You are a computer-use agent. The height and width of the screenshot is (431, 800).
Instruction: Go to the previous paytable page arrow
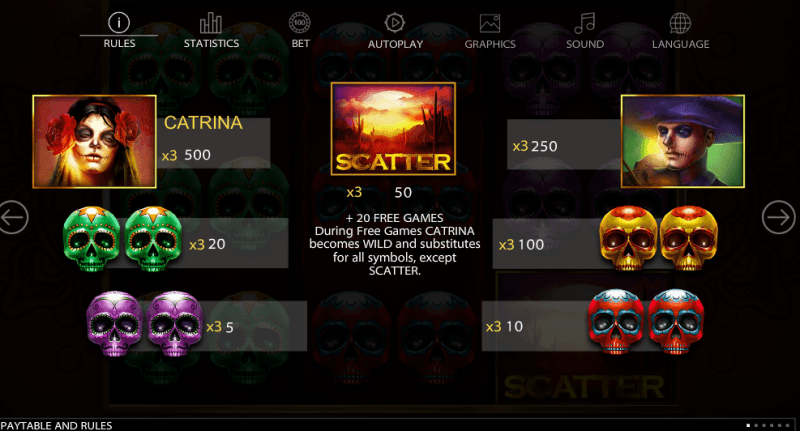pos(13,217)
